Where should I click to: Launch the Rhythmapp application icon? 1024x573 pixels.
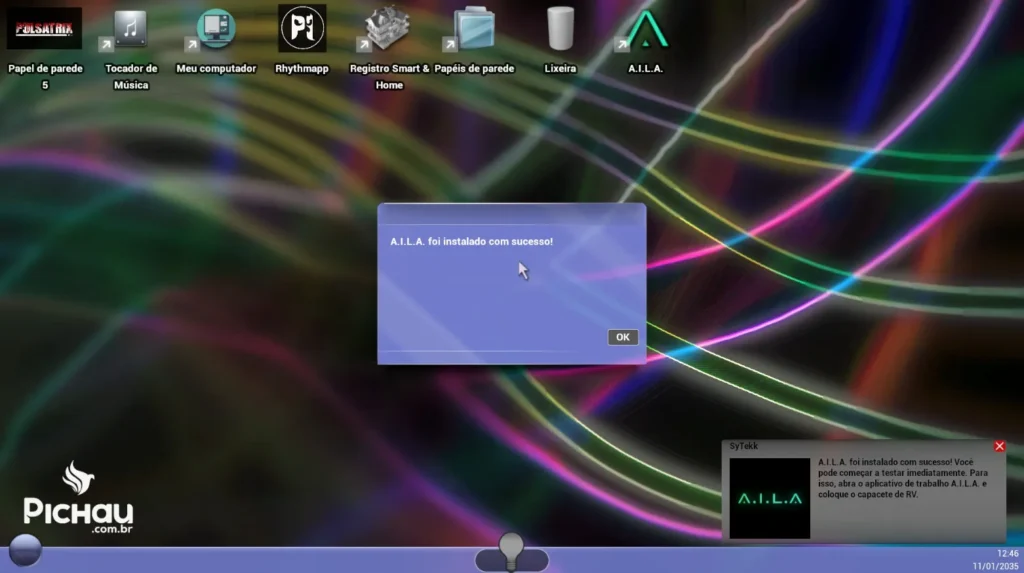tap(302, 29)
